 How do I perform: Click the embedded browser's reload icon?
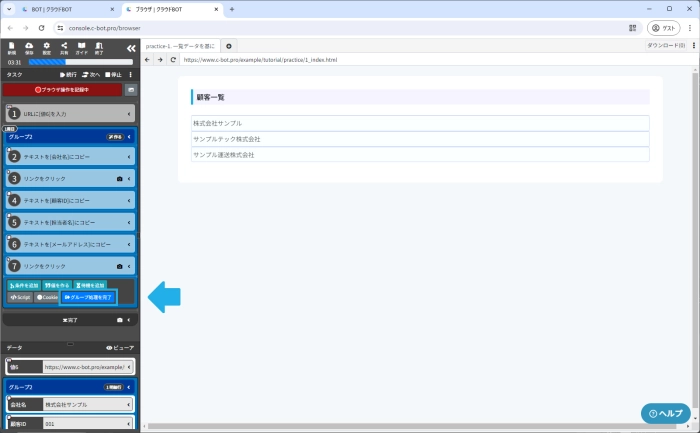pyautogui.click(x=173, y=60)
